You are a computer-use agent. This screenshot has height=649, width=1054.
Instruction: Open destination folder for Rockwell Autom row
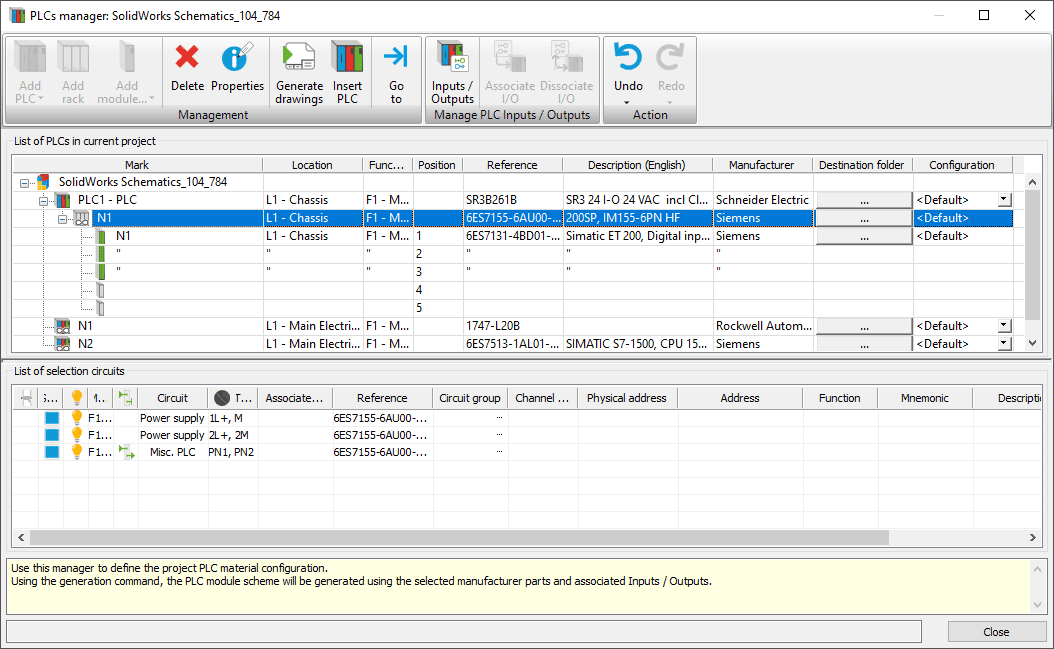click(864, 326)
